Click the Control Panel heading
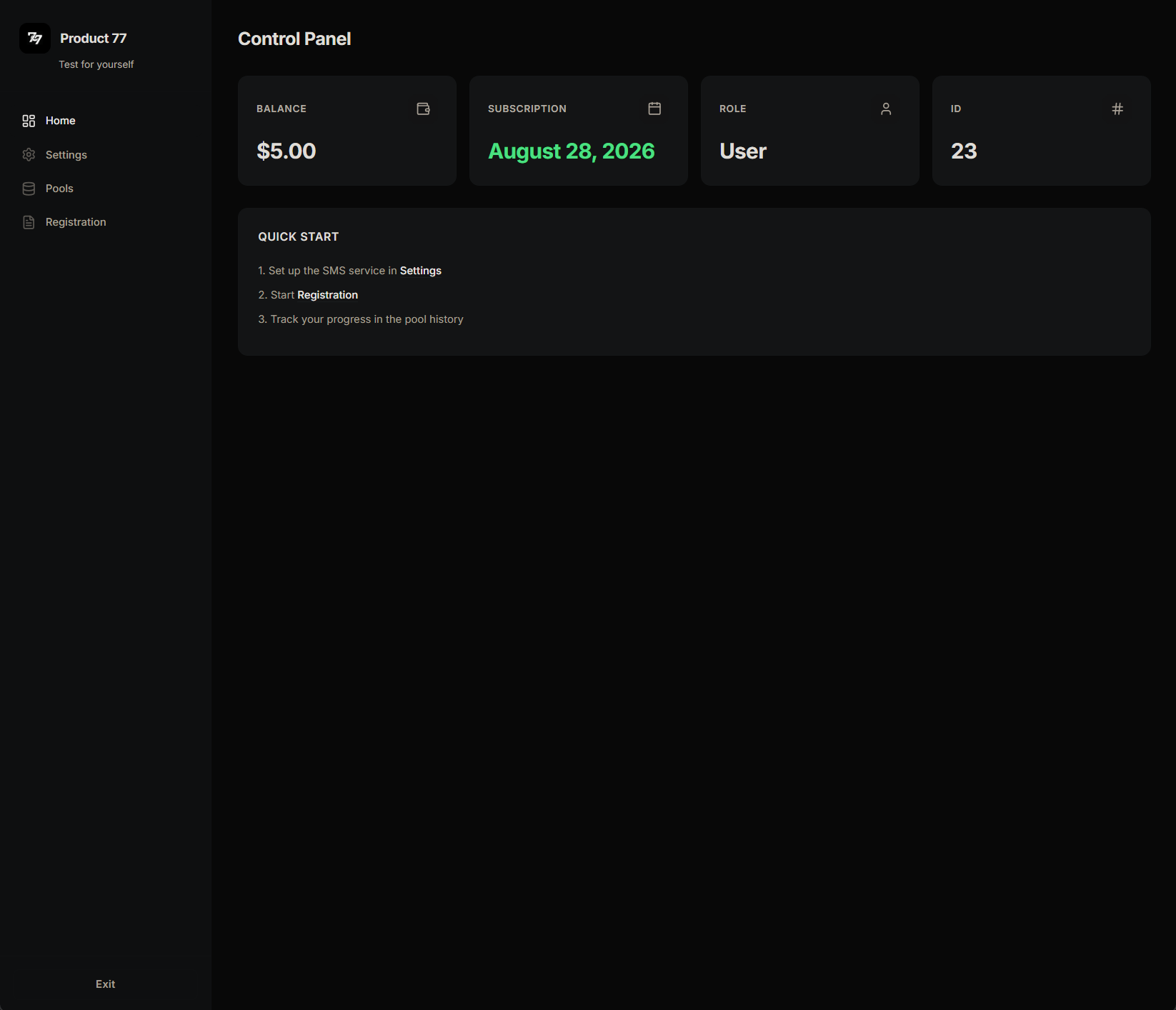Screen dimensions: 1176x1010 coord(294,39)
